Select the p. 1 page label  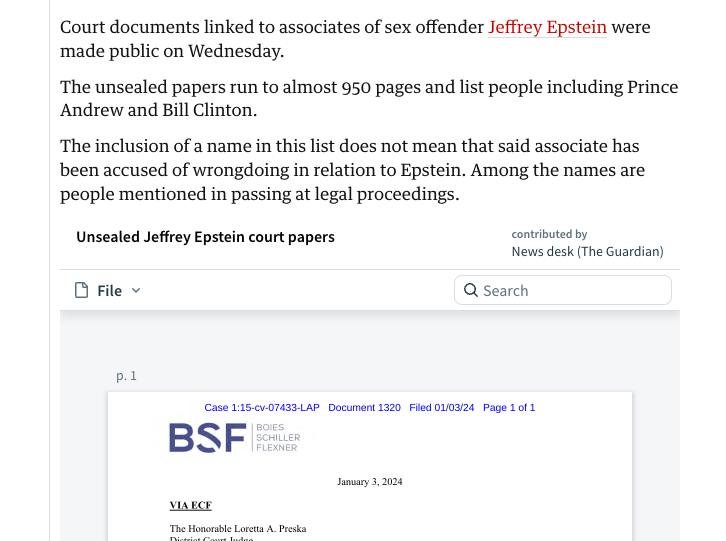coord(126,376)
